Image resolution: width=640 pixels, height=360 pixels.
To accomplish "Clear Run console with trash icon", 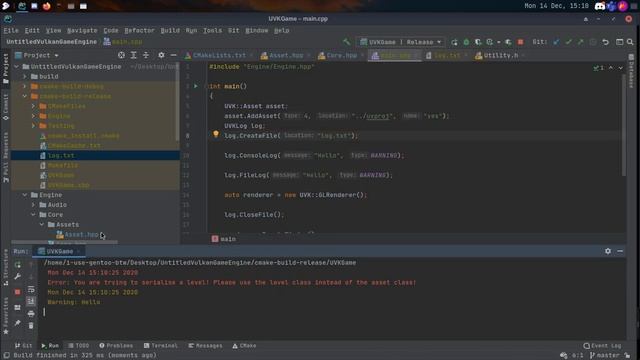I will tap(31, 325).
